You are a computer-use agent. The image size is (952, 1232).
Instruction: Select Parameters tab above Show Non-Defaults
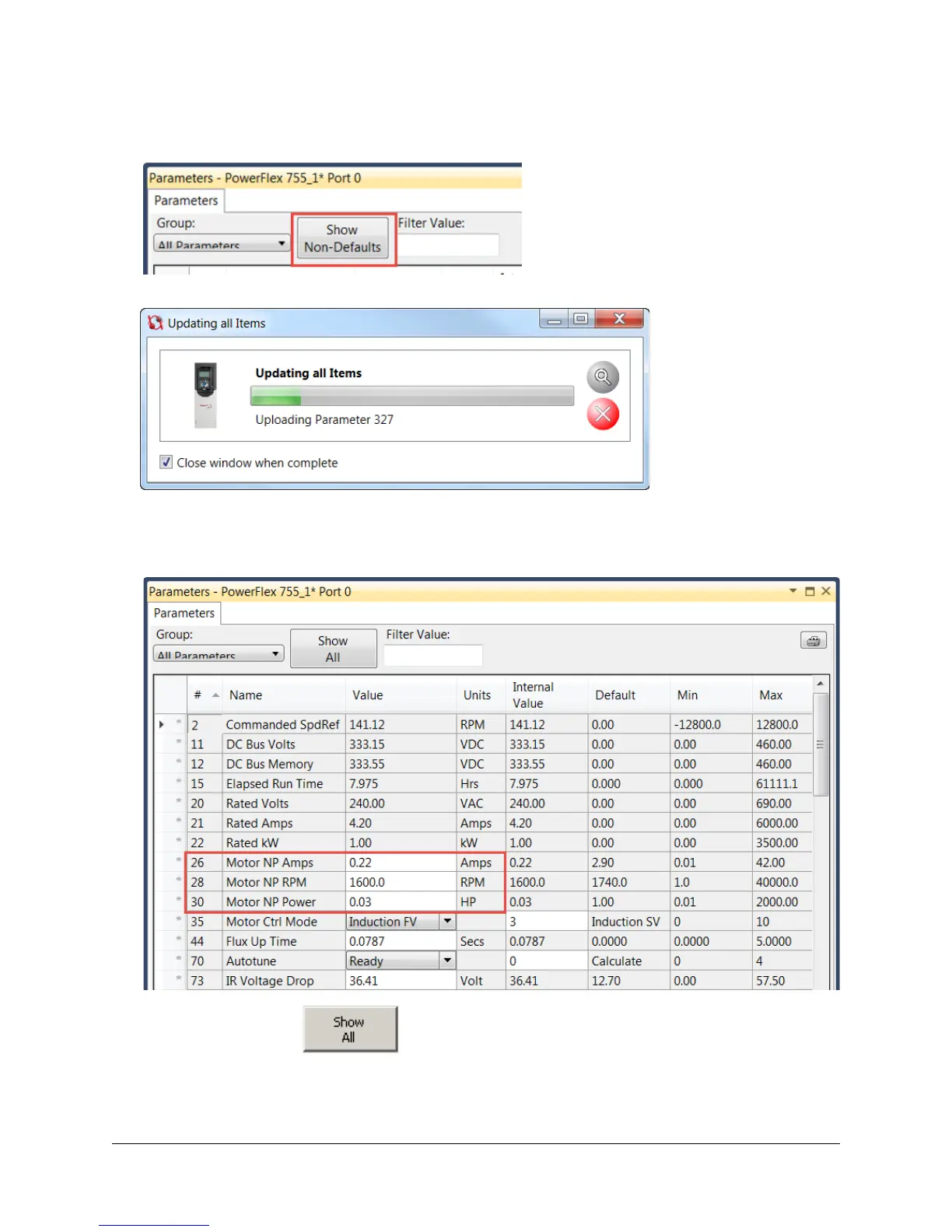[186, 201]
